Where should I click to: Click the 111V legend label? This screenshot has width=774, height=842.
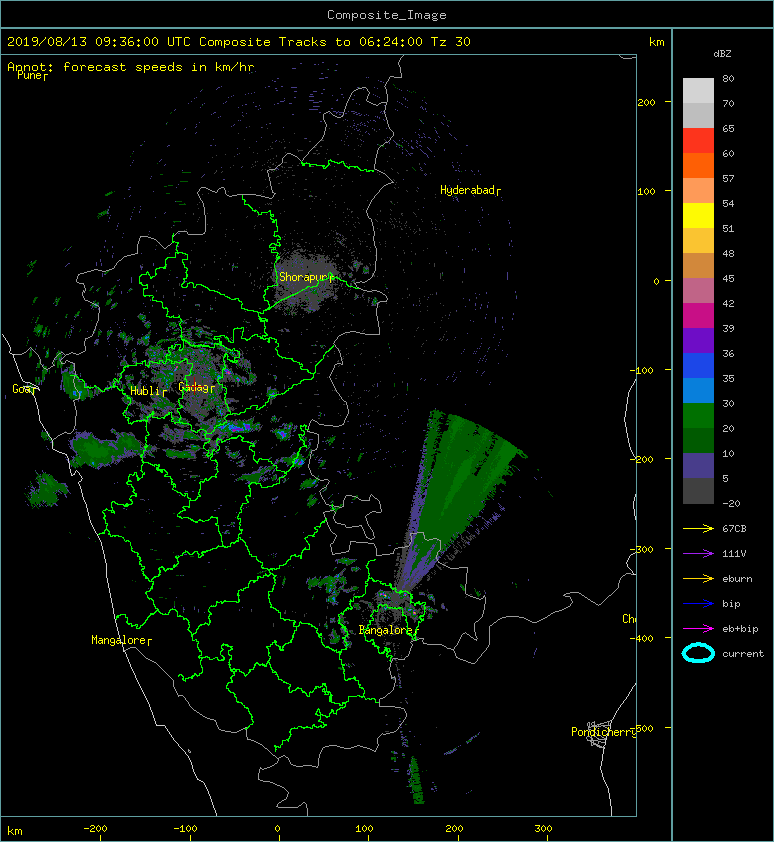pos(734,554)
